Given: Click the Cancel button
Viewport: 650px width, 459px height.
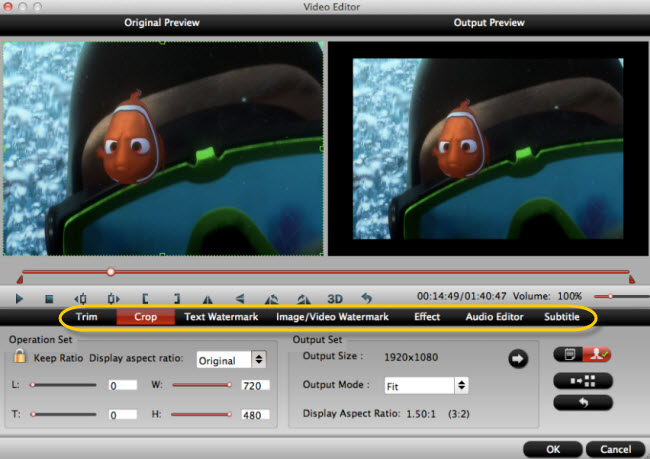Looking at the screenshot, I should point(616,449).
